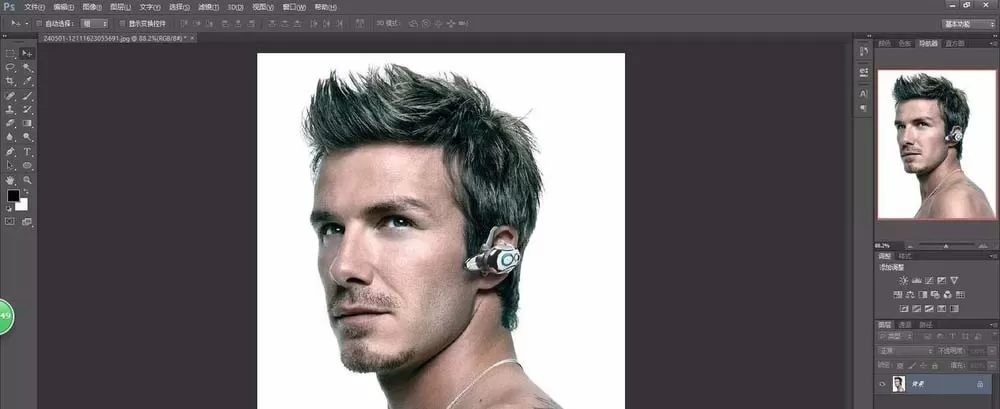Select the Zoom tool
The width and height of the screenshot is (1000, 409).
tap(27, 179)
